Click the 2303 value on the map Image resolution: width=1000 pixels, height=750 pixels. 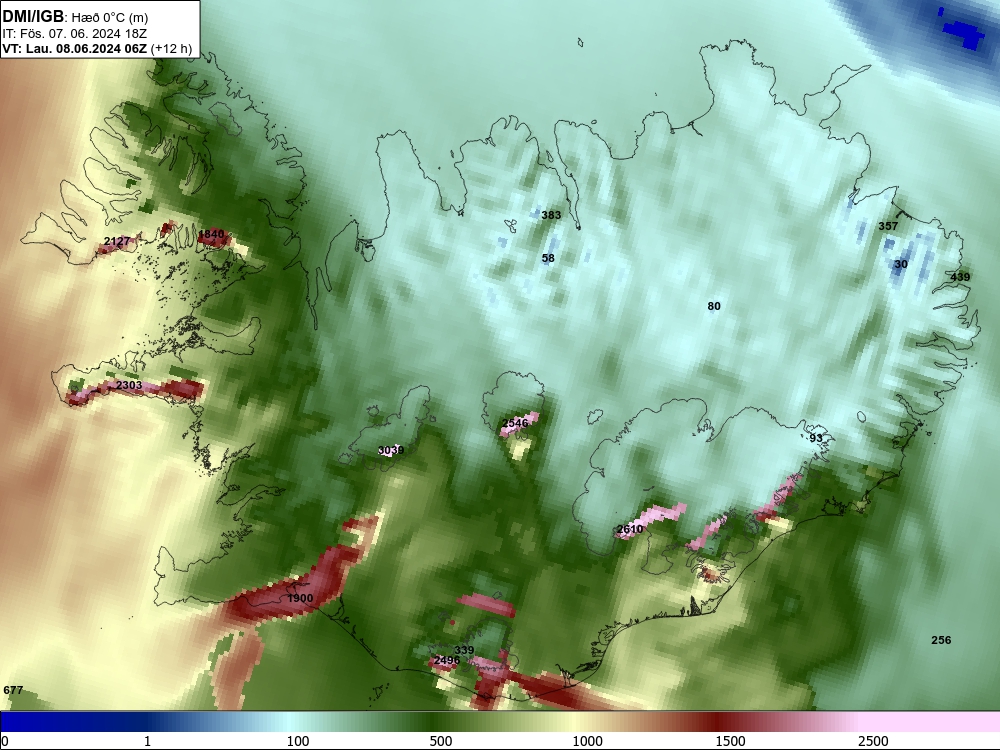click(129, 385)
